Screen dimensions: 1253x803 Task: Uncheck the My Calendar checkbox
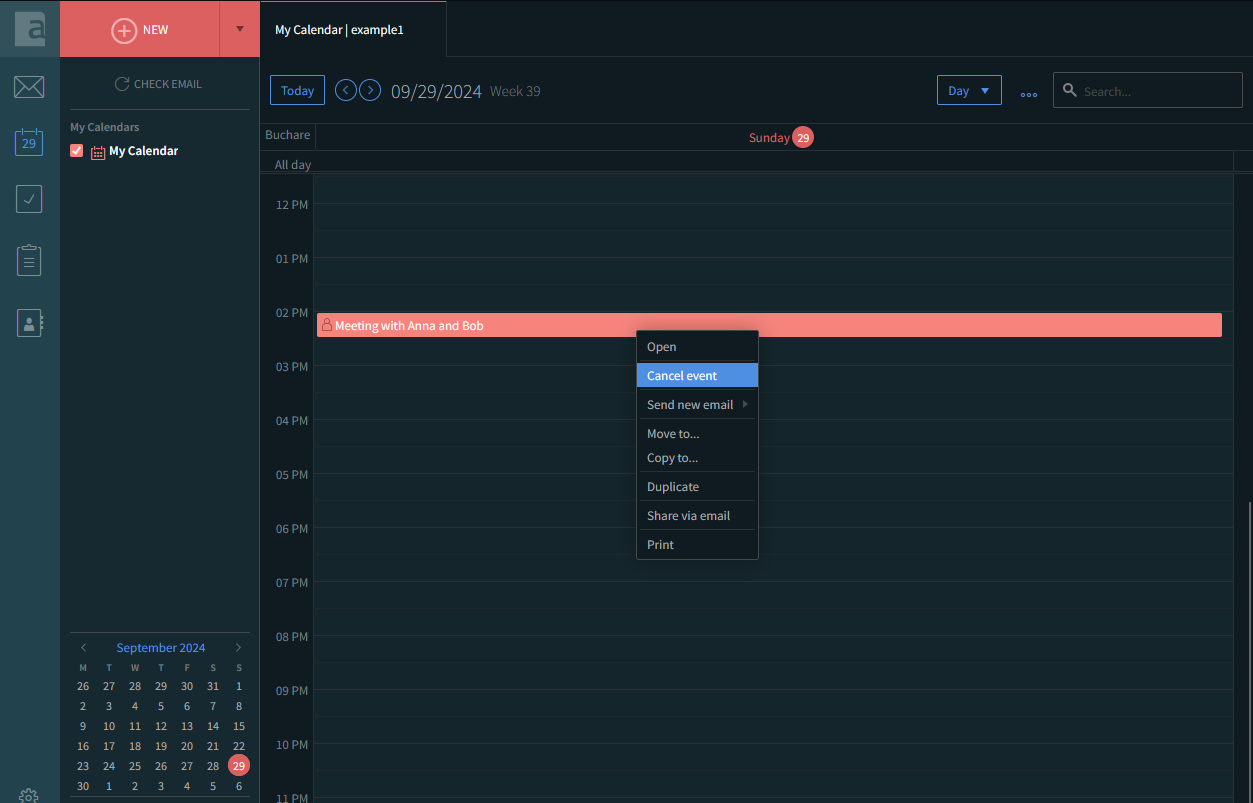pyautogui.click(x=77, y=151)
